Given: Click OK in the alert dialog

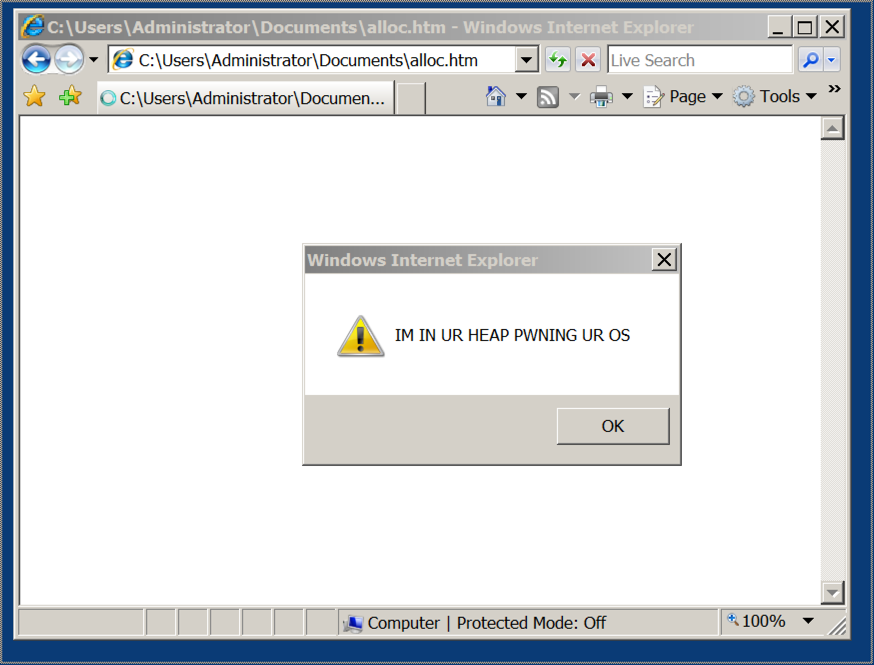Looking at the screenshot, I should [613, 426].
